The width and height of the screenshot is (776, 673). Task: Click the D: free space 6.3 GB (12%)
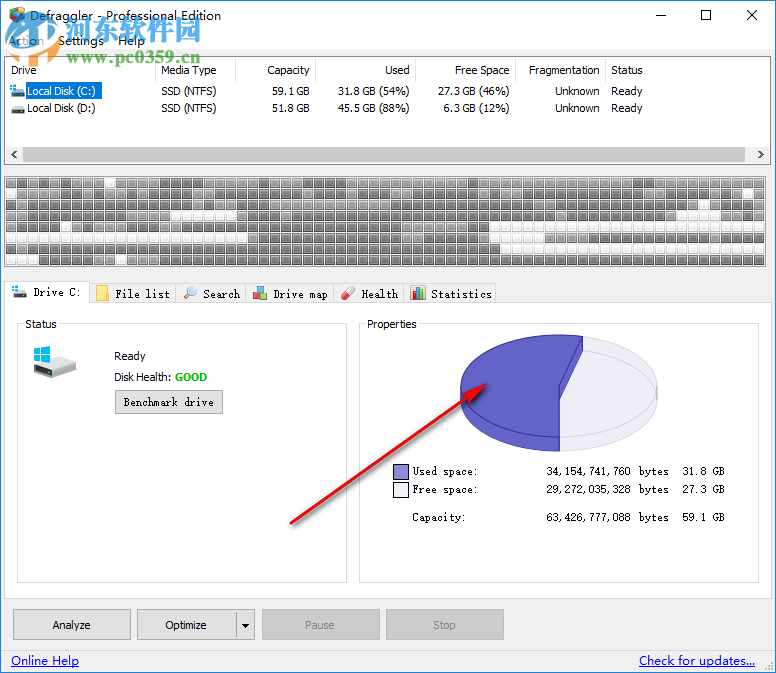point(476,108)
